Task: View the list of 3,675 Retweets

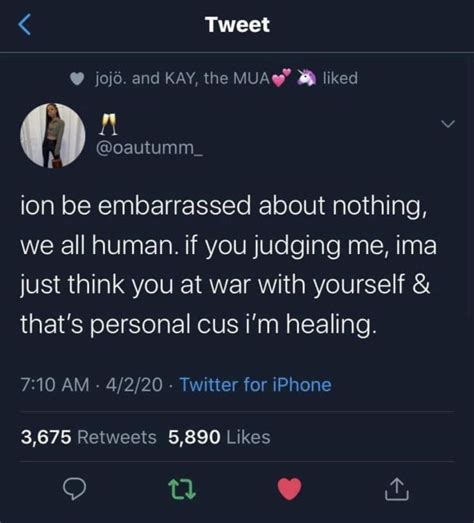Action: 88,437
